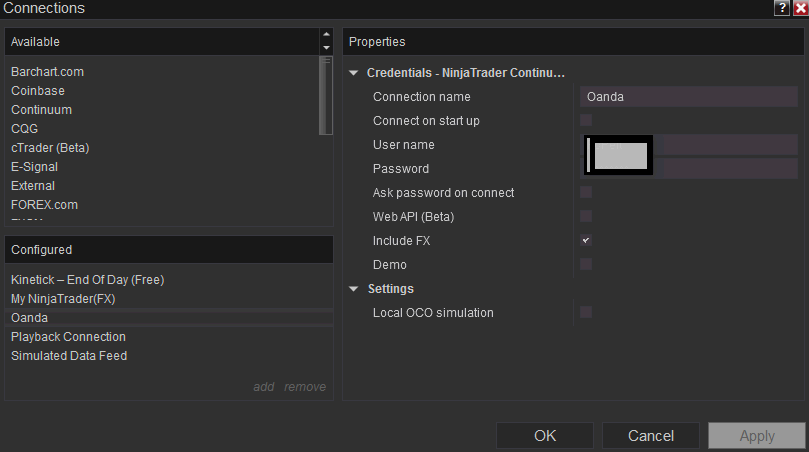Select Kinetick – End Of Day (Free)
This screenshot has width=809, height=452.
88,280
